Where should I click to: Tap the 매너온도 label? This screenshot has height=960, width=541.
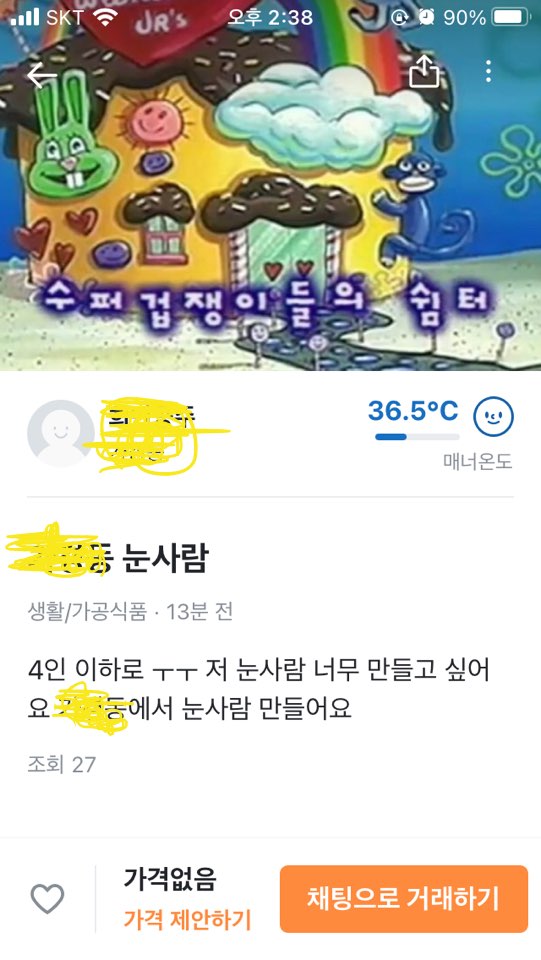[x=477, y=462]
